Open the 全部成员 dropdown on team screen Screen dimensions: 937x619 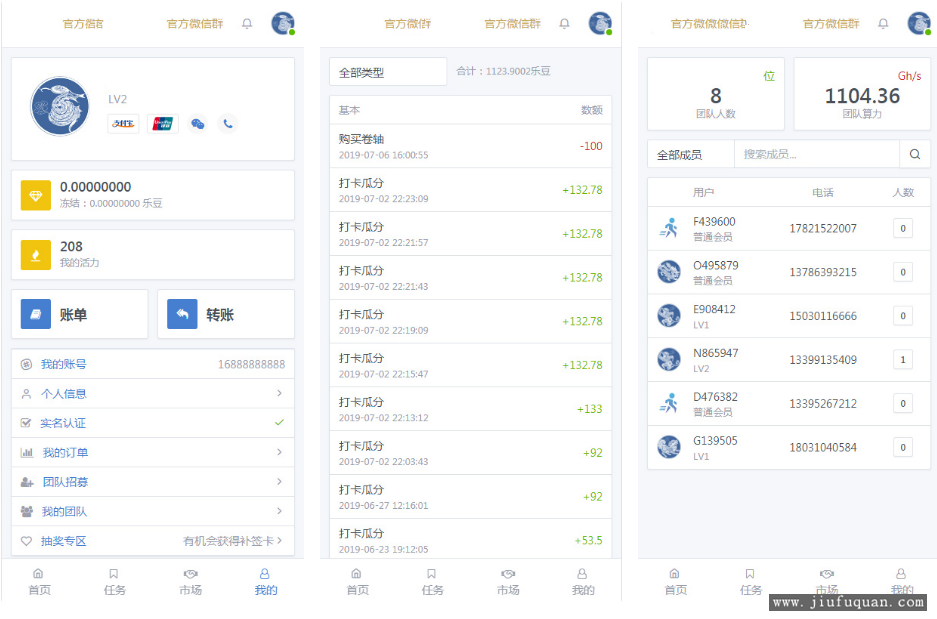pos(690,154)
